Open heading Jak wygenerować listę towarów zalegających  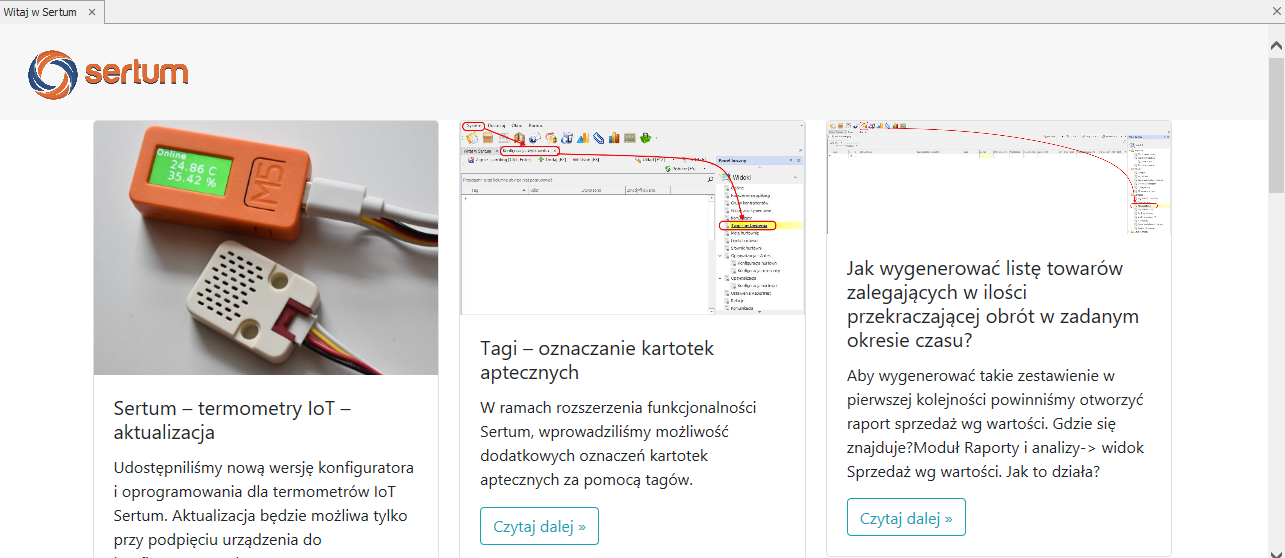tap(992, 305)
